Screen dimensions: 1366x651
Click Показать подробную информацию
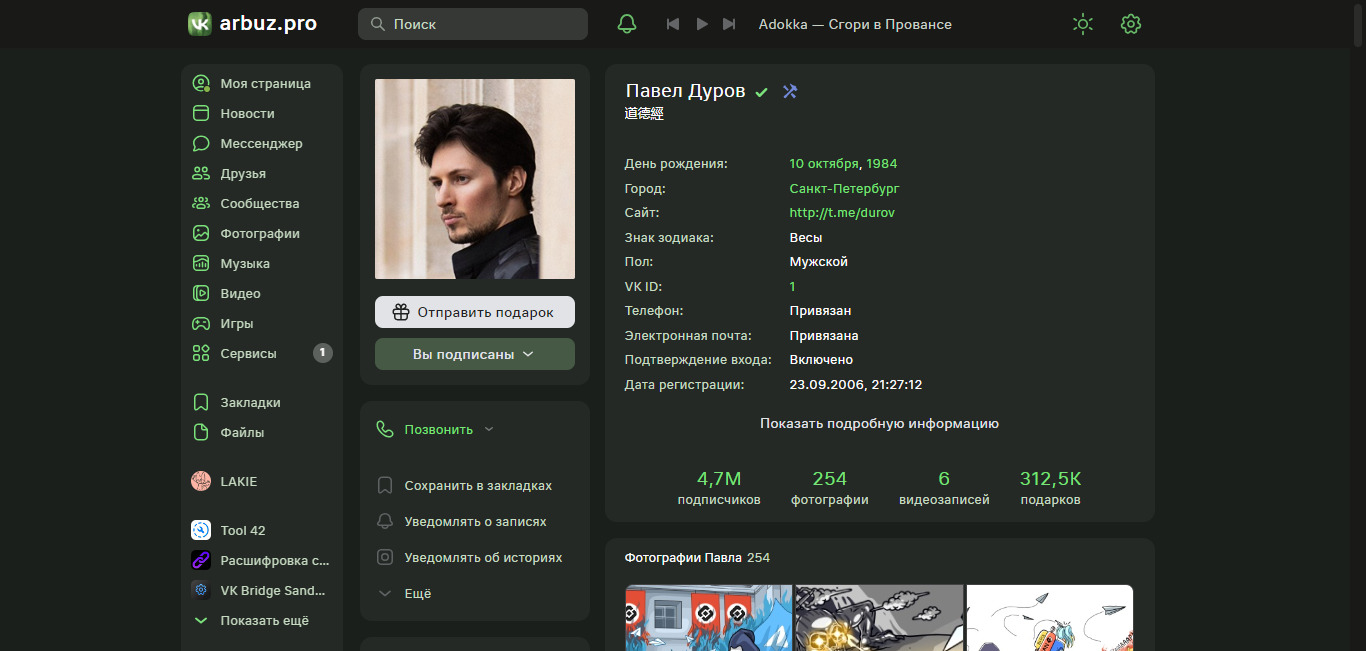point(880,424)
